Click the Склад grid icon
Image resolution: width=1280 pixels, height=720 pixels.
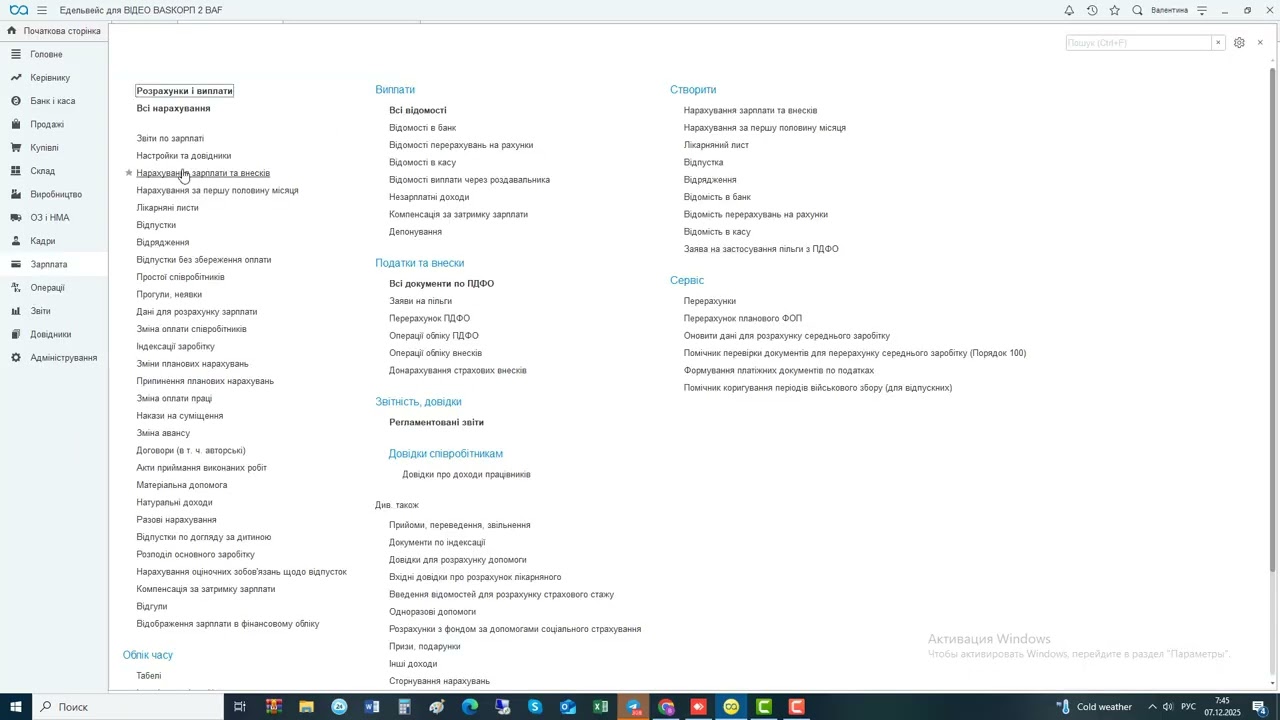16,171
